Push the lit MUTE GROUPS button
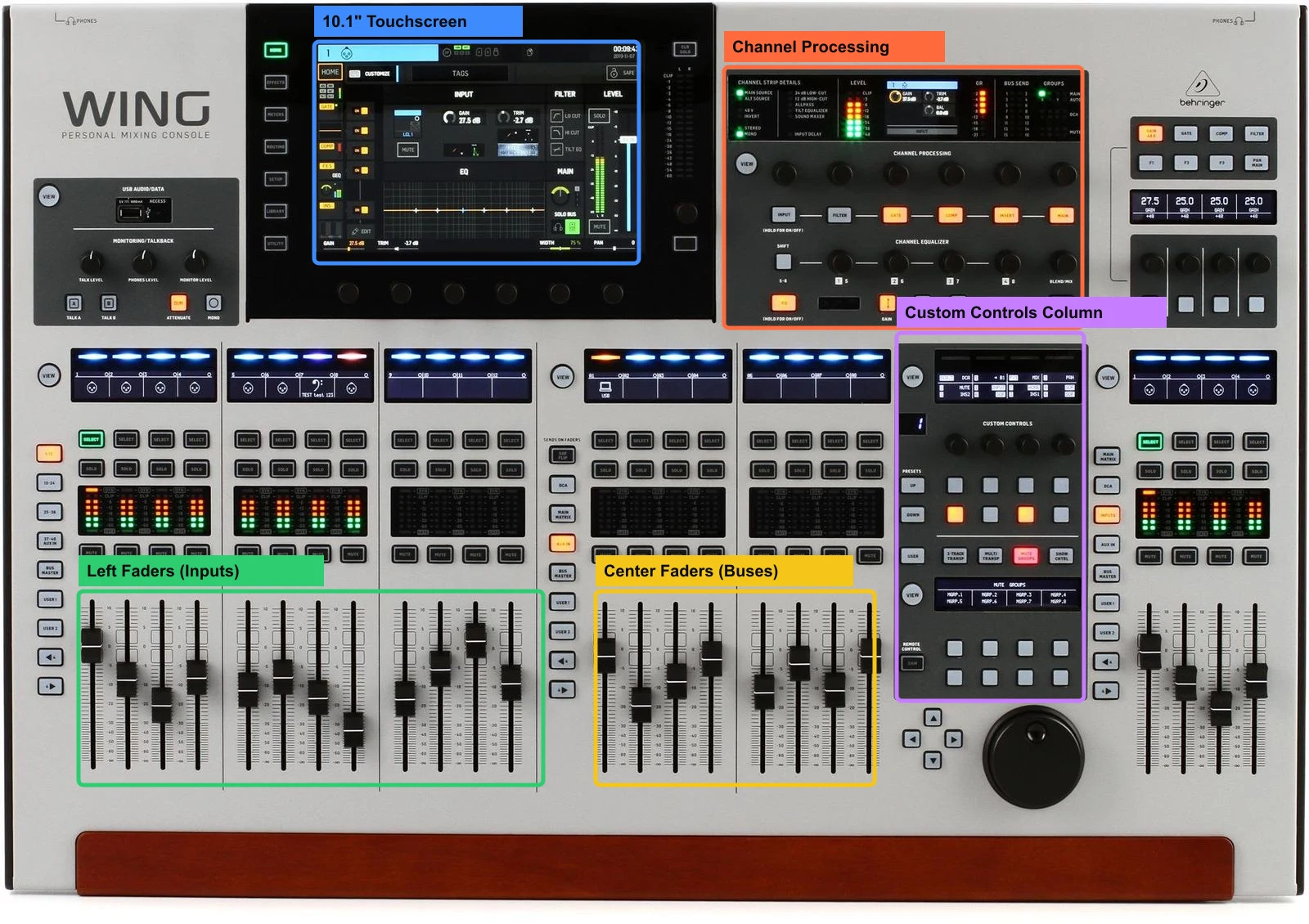The image size is (1309, 924). tap(1026, 556)
